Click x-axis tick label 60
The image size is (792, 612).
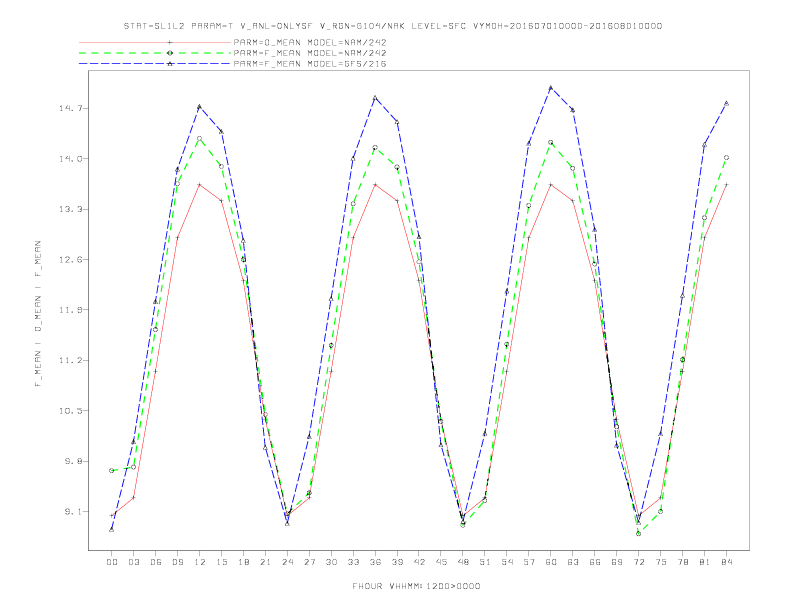[x=551, y=562]
